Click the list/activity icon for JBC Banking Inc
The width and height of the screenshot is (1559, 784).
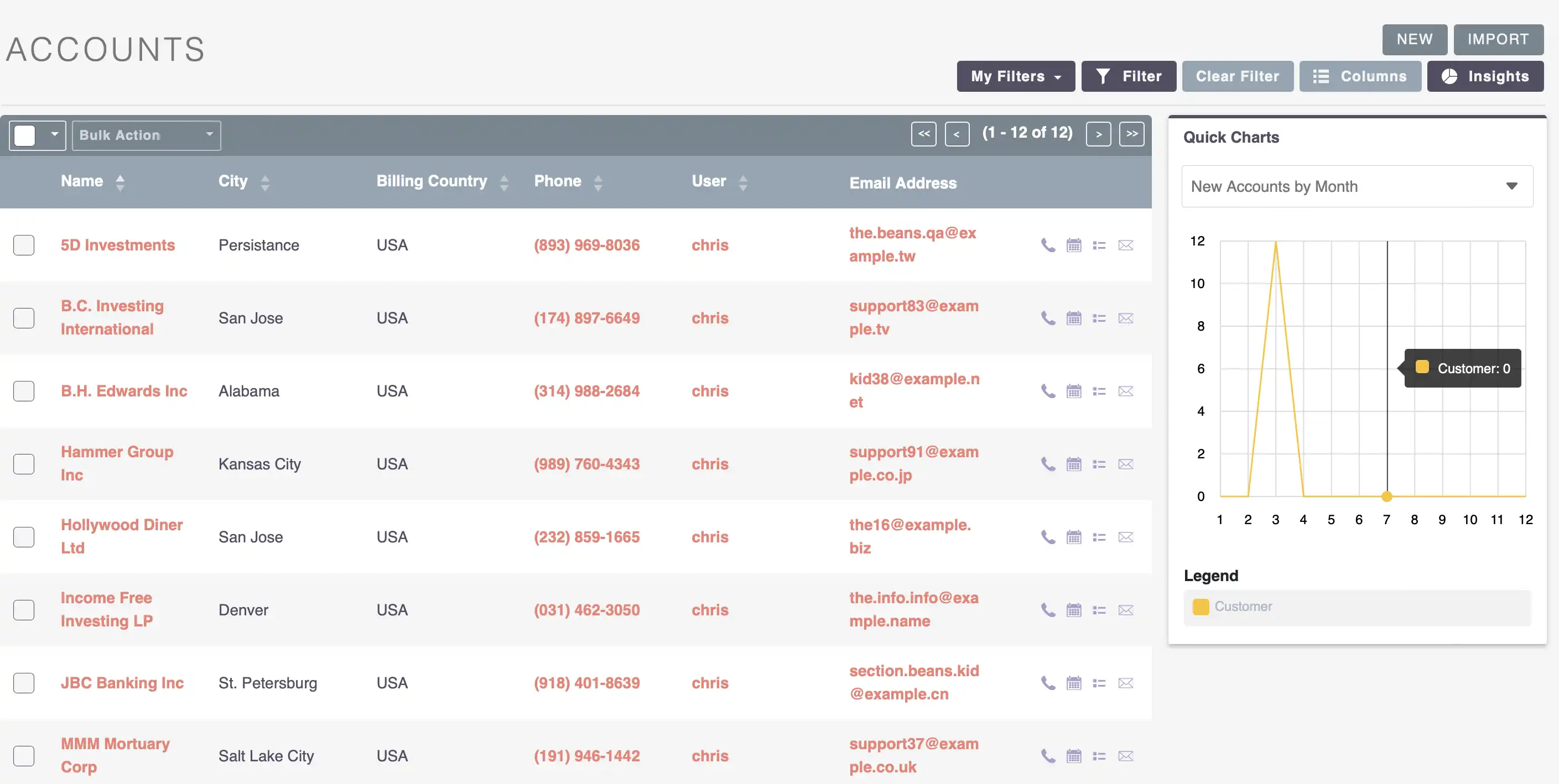pos(1099,683)
